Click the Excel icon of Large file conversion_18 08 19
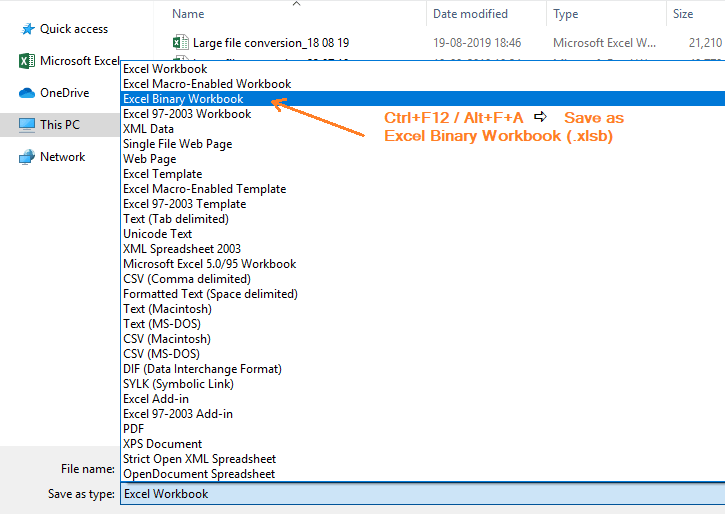The height and width of the screenshot is (514, 725). [180, 43]
